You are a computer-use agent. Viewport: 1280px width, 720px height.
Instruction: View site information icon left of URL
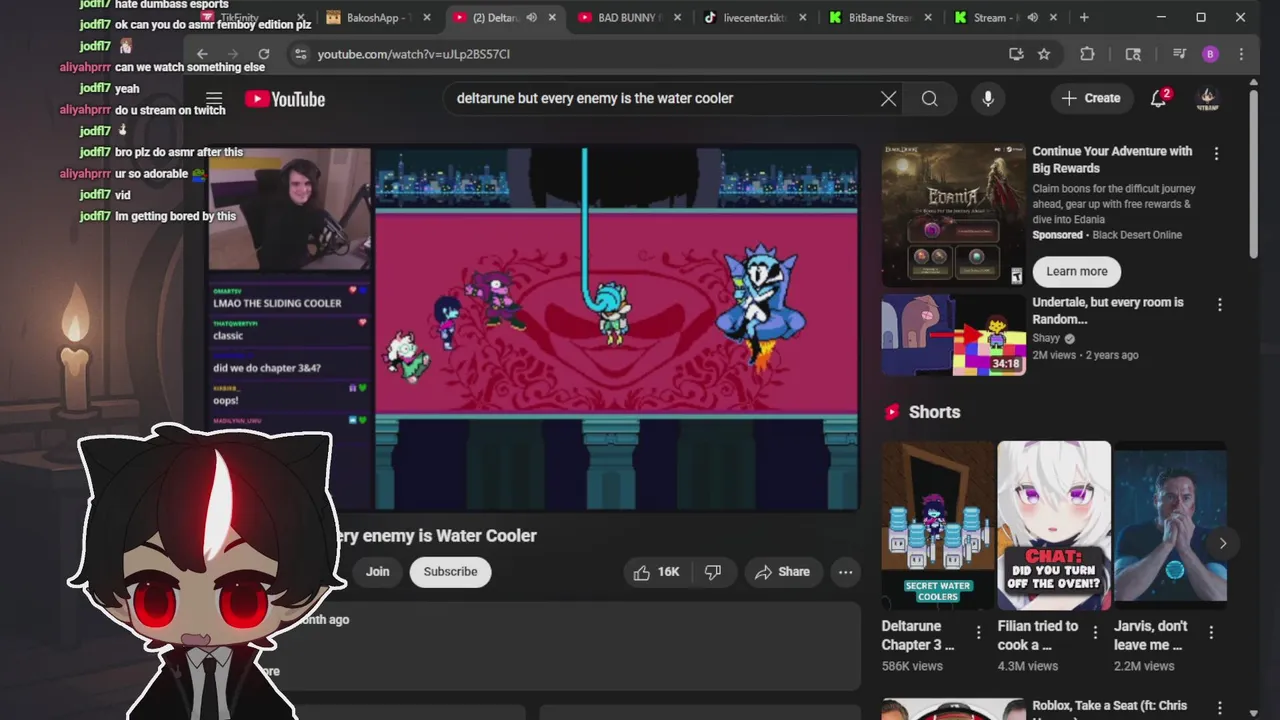coord(300,54)
